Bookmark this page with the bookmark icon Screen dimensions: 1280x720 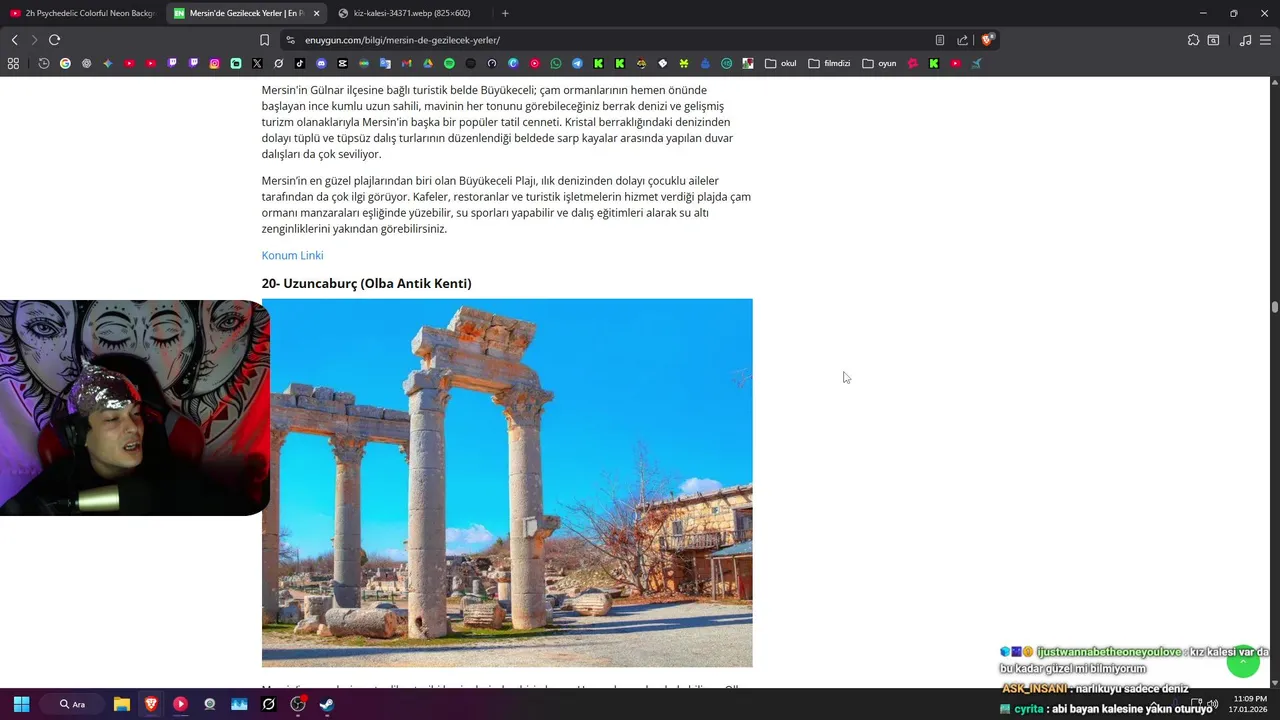264,40
